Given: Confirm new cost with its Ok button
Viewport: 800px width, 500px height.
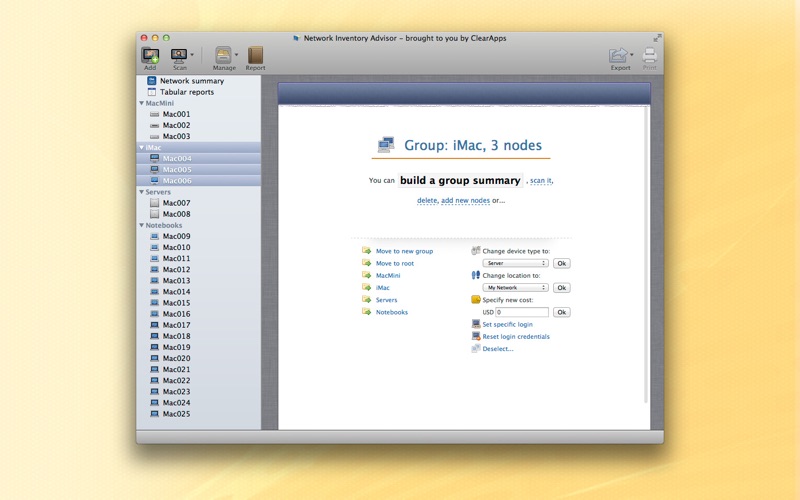Looking at the screenshot, I should click(x=561, y=312).
